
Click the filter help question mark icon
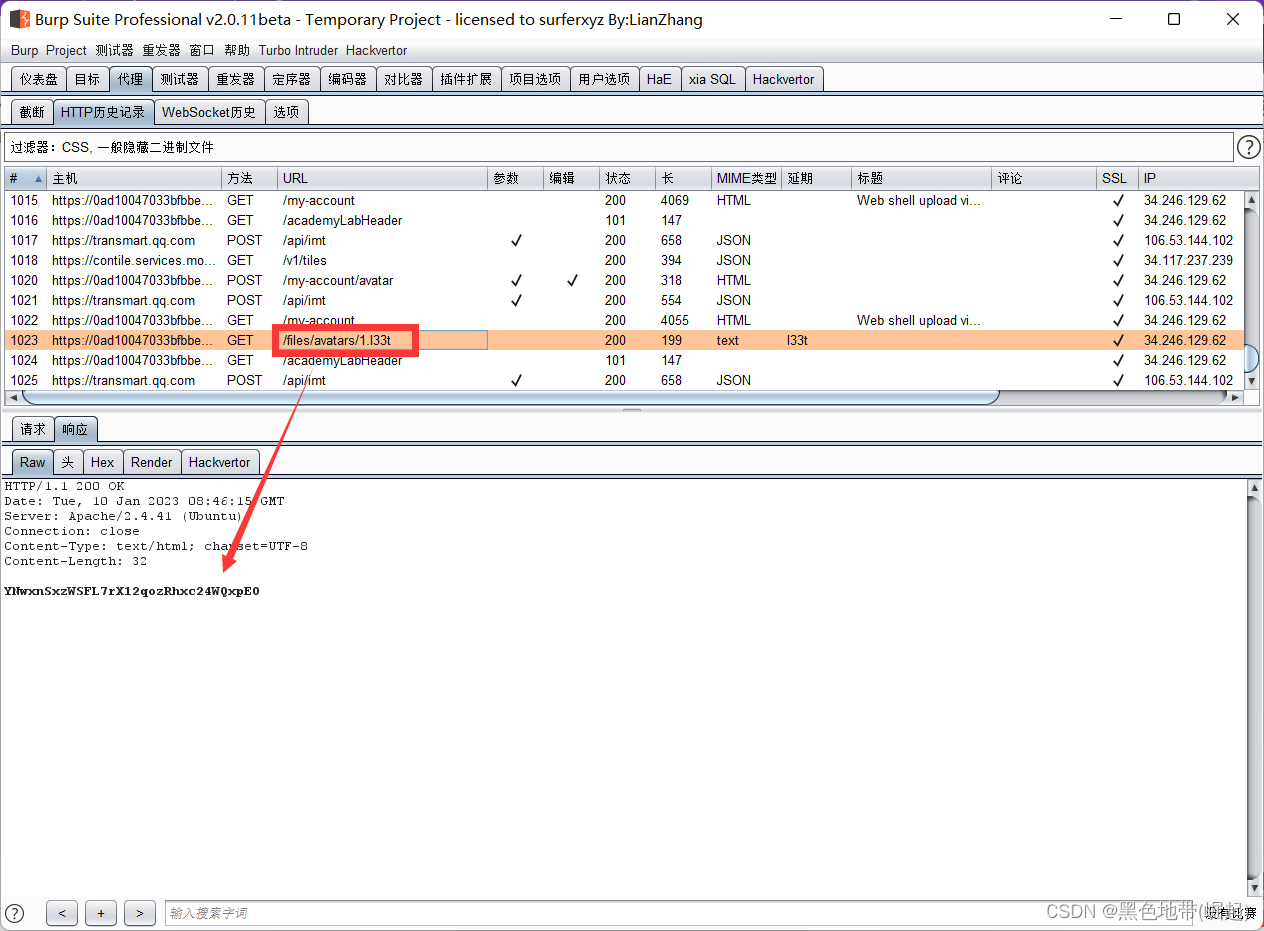tap(1248, 147)
